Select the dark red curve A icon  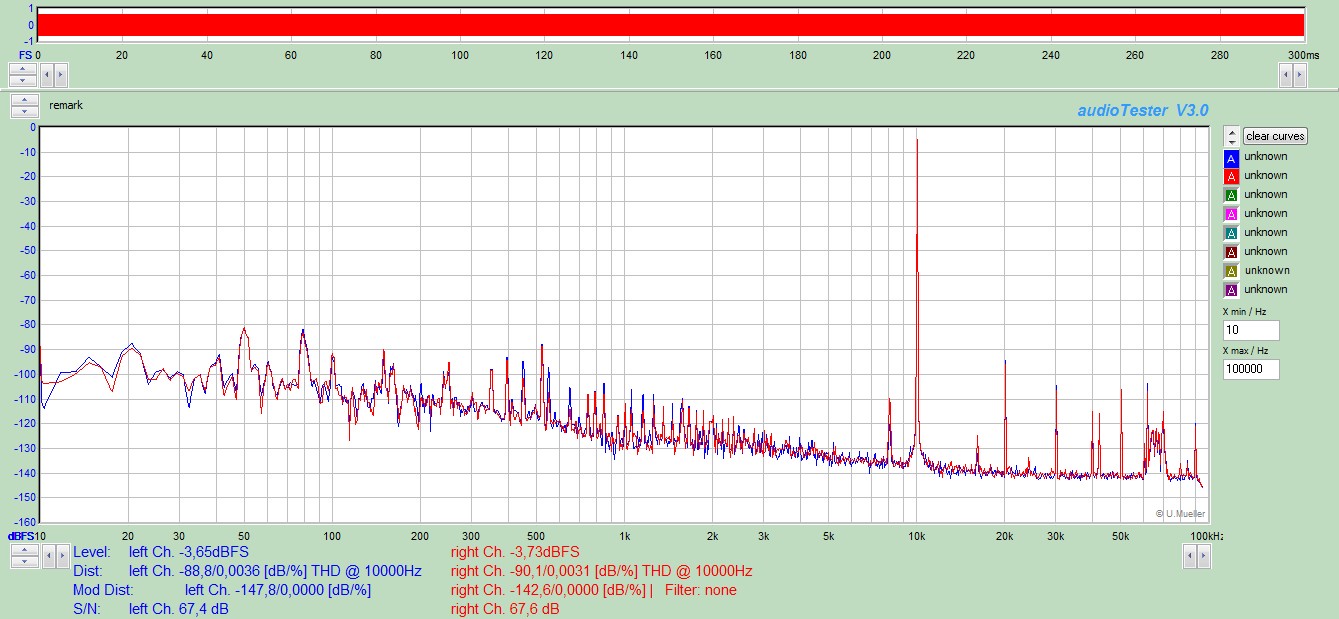coord(1231,253)
